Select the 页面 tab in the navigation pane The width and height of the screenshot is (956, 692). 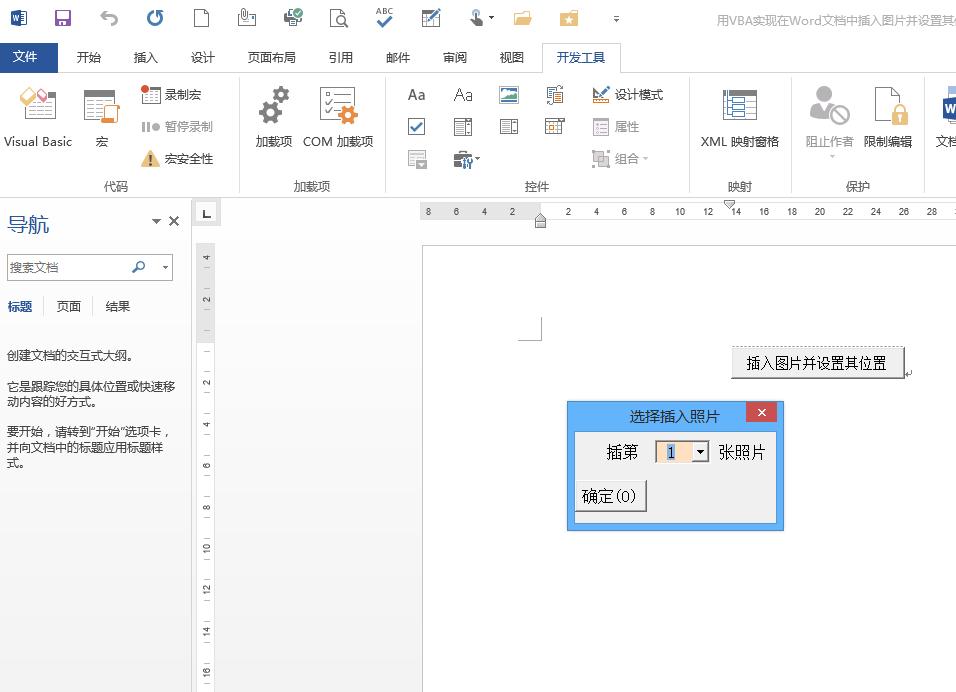point(68,306)
